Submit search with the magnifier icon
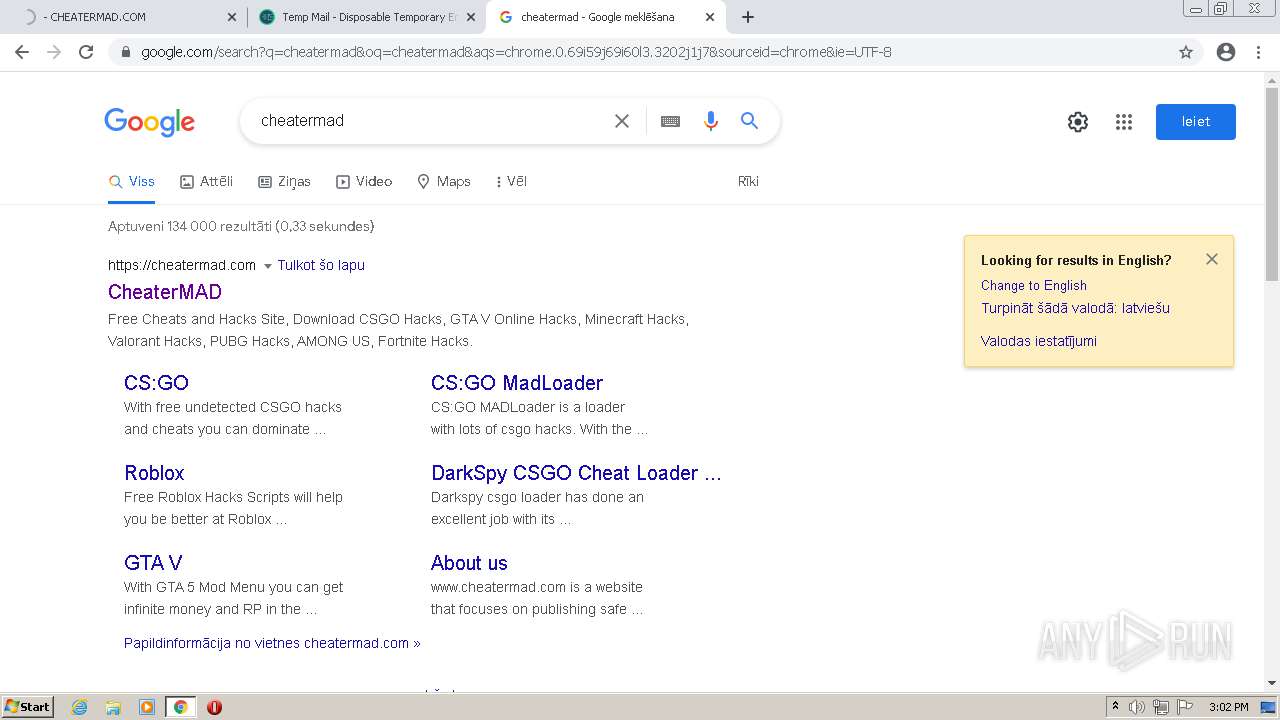 pyautogui.click(x=749, y=121)
